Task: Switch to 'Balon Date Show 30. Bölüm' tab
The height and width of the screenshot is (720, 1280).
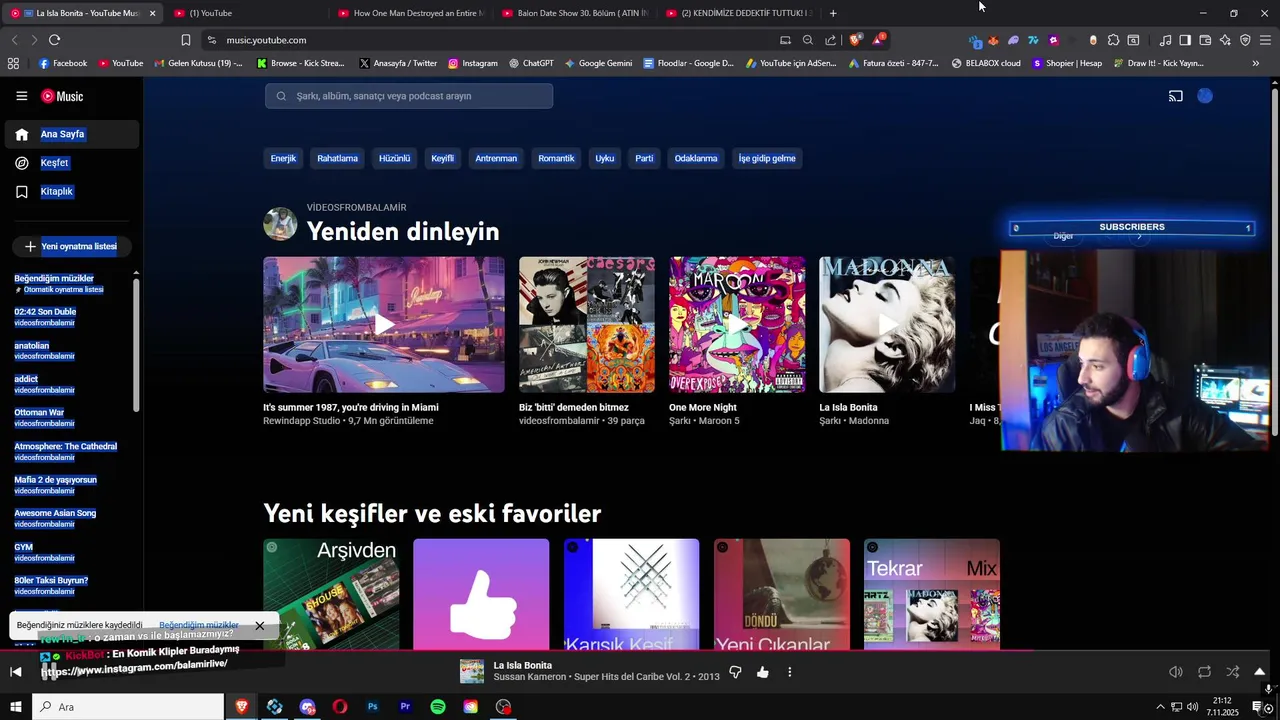Action: coord(575,13)
